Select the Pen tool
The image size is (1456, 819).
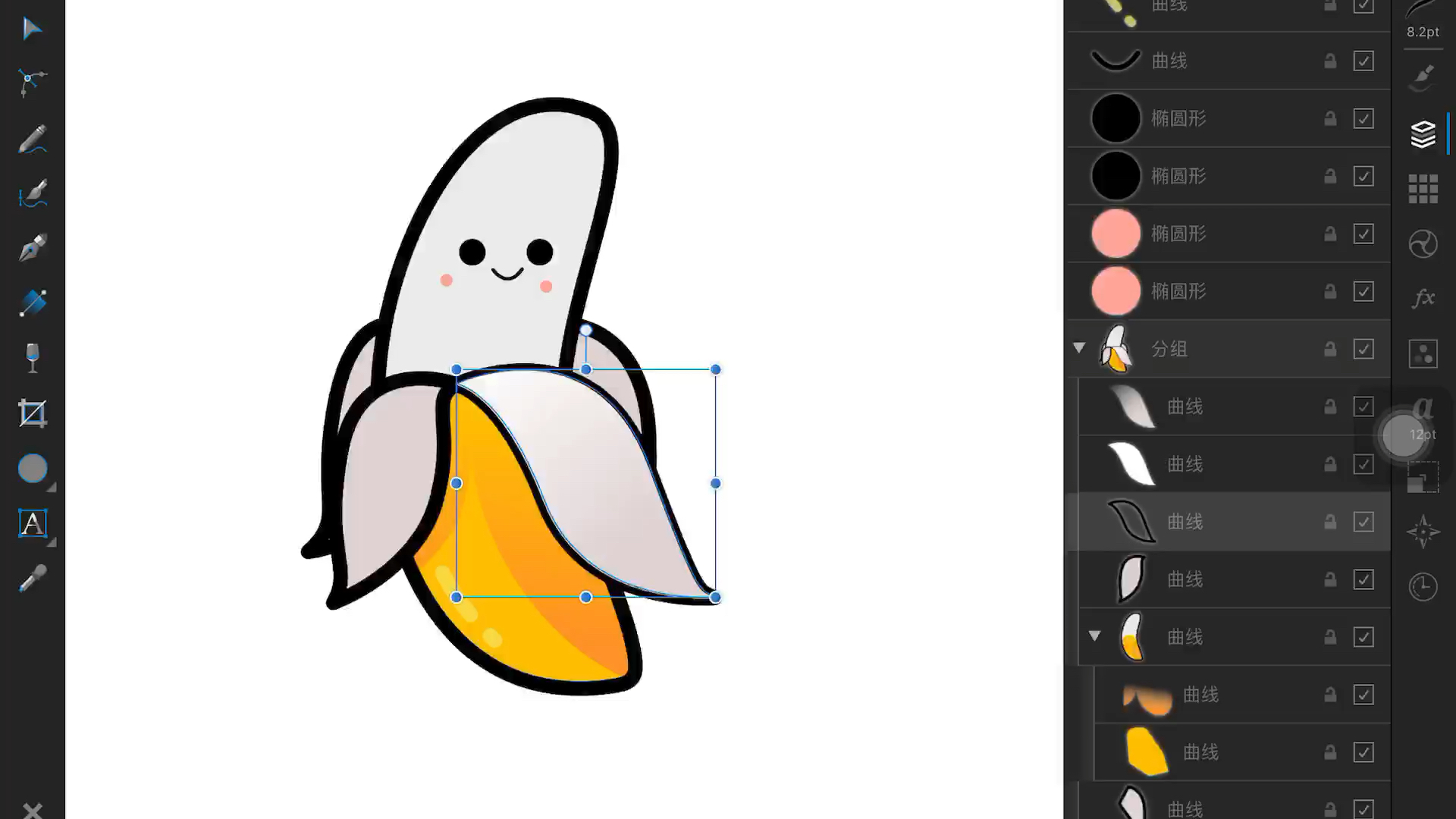coord(32,247)
